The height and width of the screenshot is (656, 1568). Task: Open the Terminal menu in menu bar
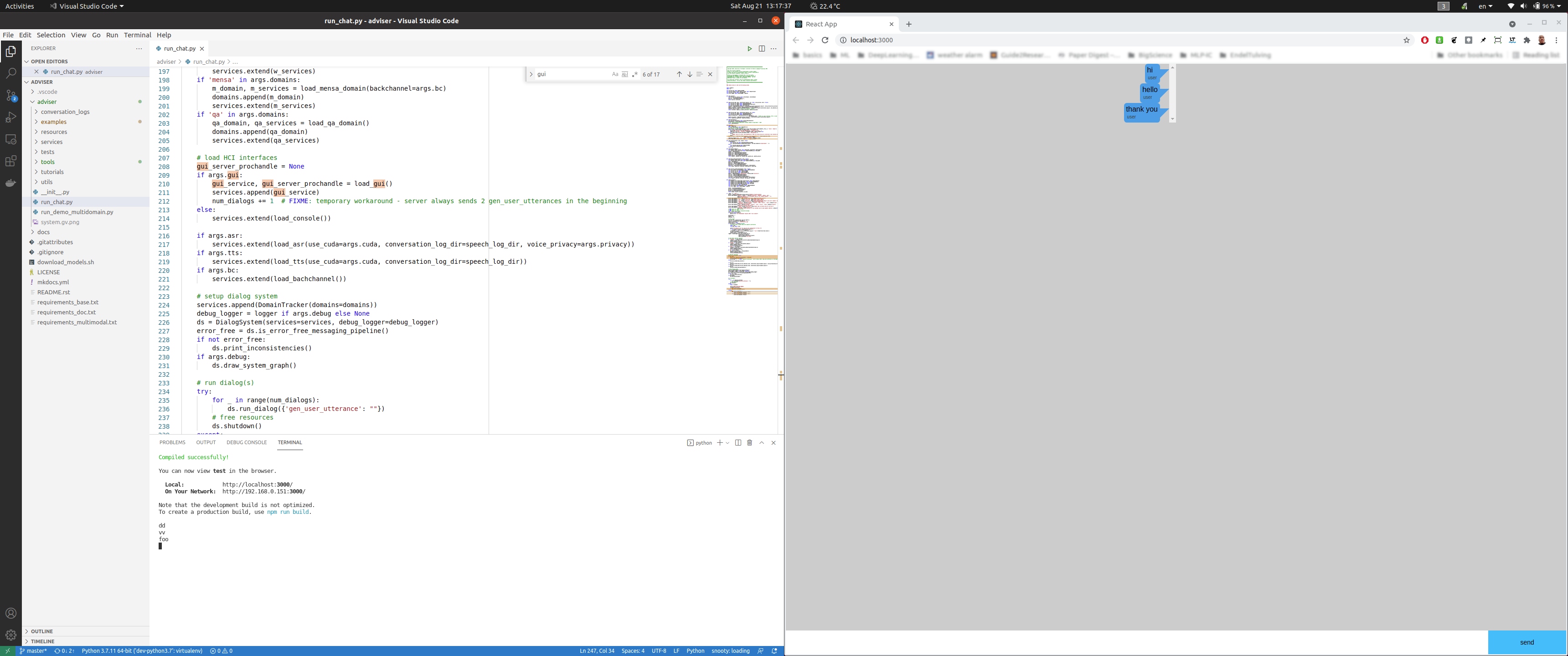pyautogui.click(x=137, y=35)
